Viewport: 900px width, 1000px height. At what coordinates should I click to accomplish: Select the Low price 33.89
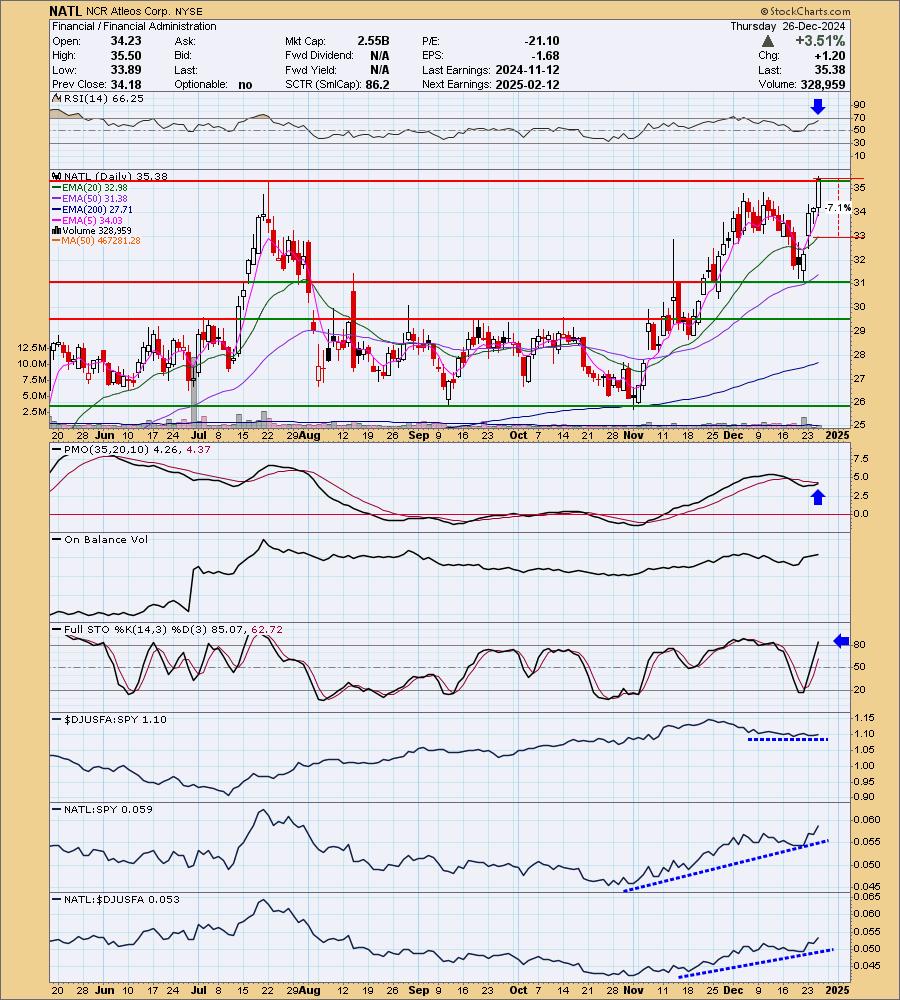(126, 70)
